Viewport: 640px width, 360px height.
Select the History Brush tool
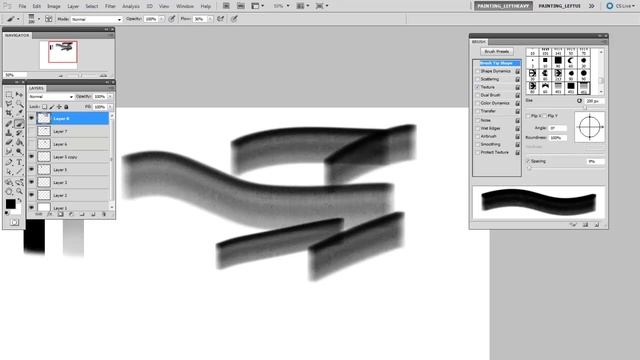(19, 133)
